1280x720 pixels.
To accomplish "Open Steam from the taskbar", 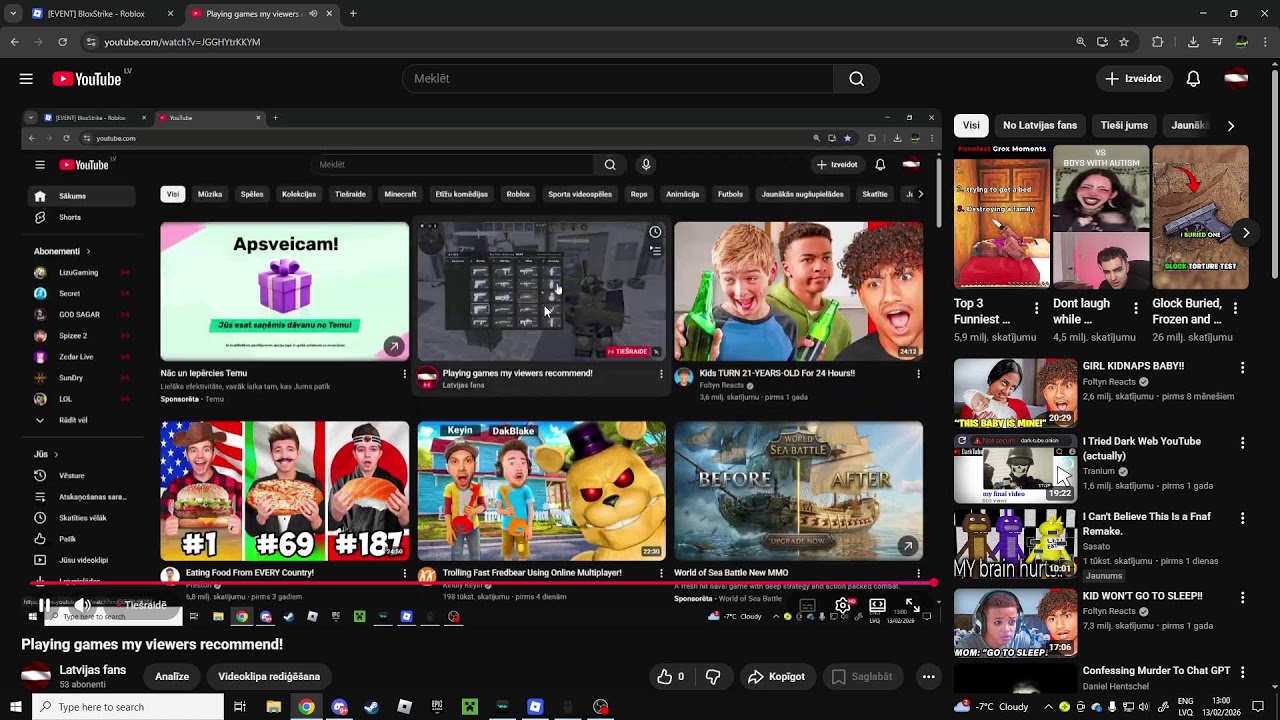I will coord(371,707).
